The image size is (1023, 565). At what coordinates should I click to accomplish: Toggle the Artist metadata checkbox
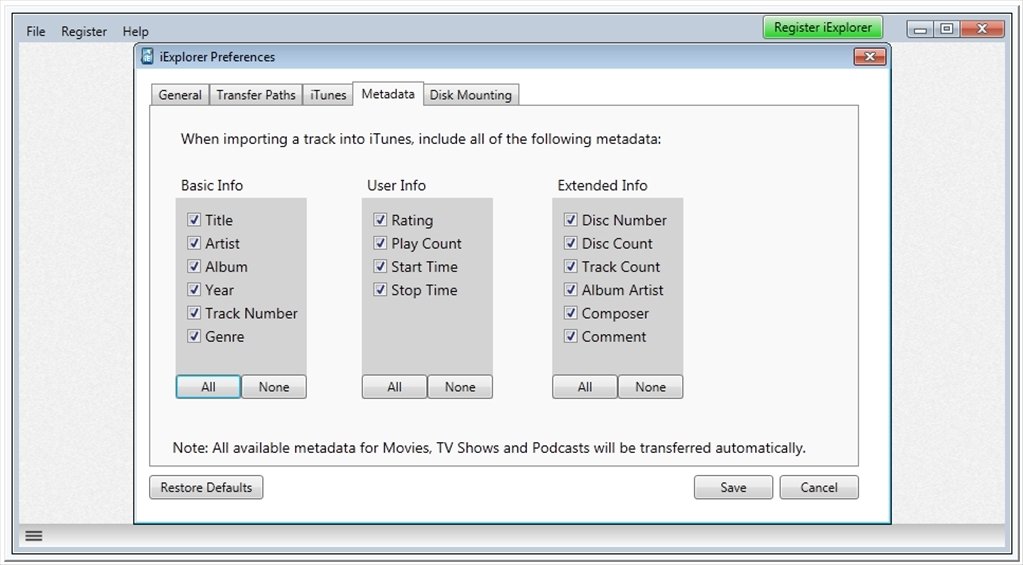click(x=194, y=243)
